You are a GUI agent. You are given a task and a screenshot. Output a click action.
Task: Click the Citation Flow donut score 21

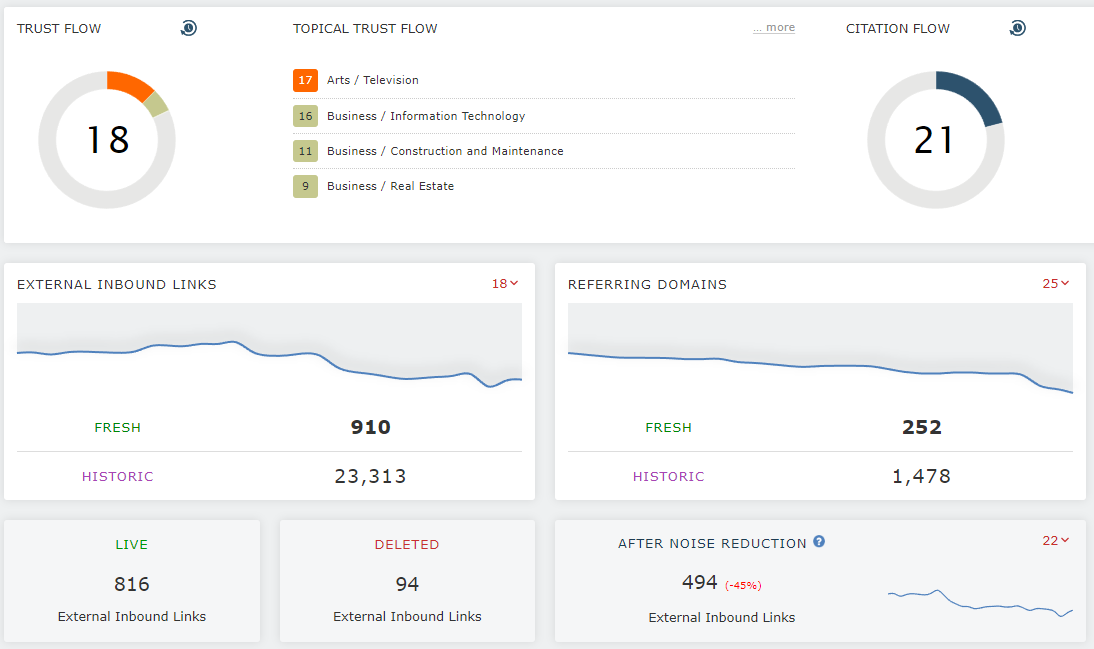pyautogui.click(x=935, y=140)
